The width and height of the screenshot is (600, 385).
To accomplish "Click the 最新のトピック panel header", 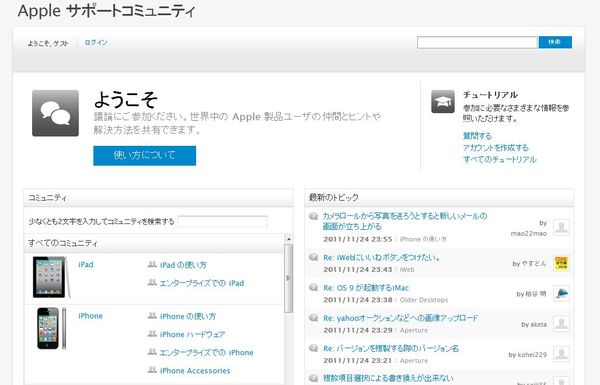I will pyautogui.click(x=439, y=197).
